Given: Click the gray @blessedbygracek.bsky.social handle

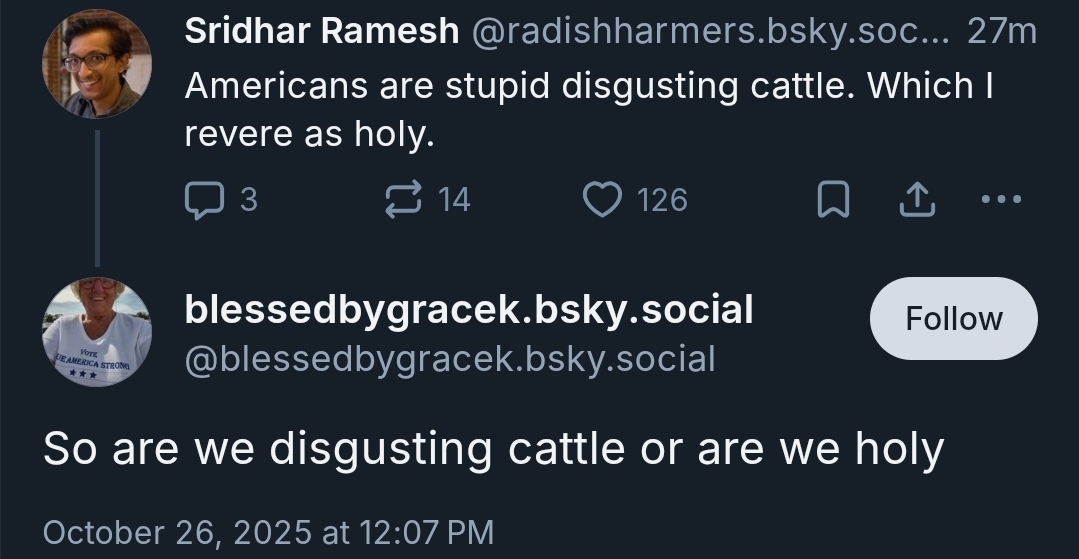Looking at the screenshot, I should (x=450, y=359).
